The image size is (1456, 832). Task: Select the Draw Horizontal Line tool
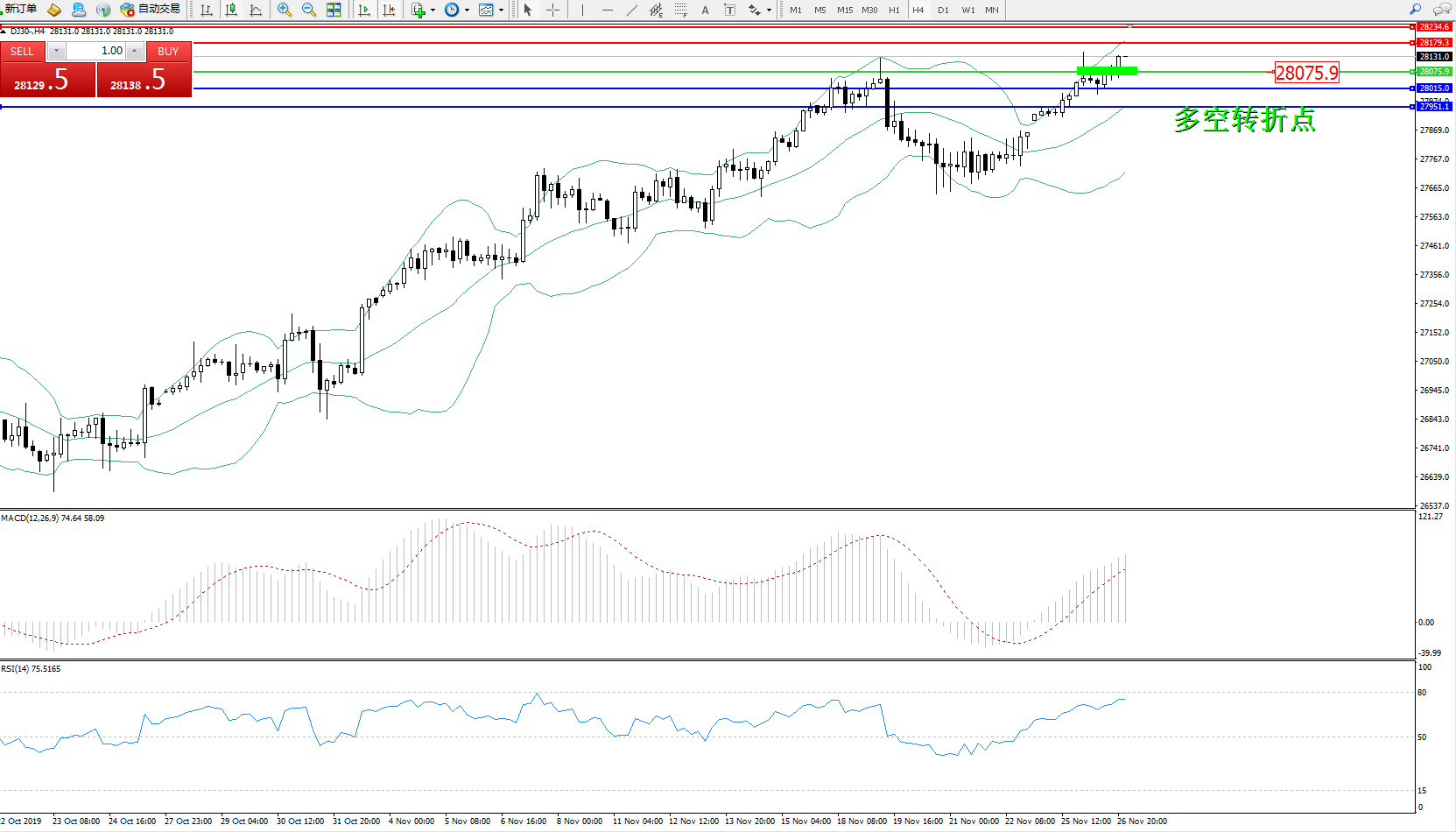pyautogui.click(x=608, y=10)
